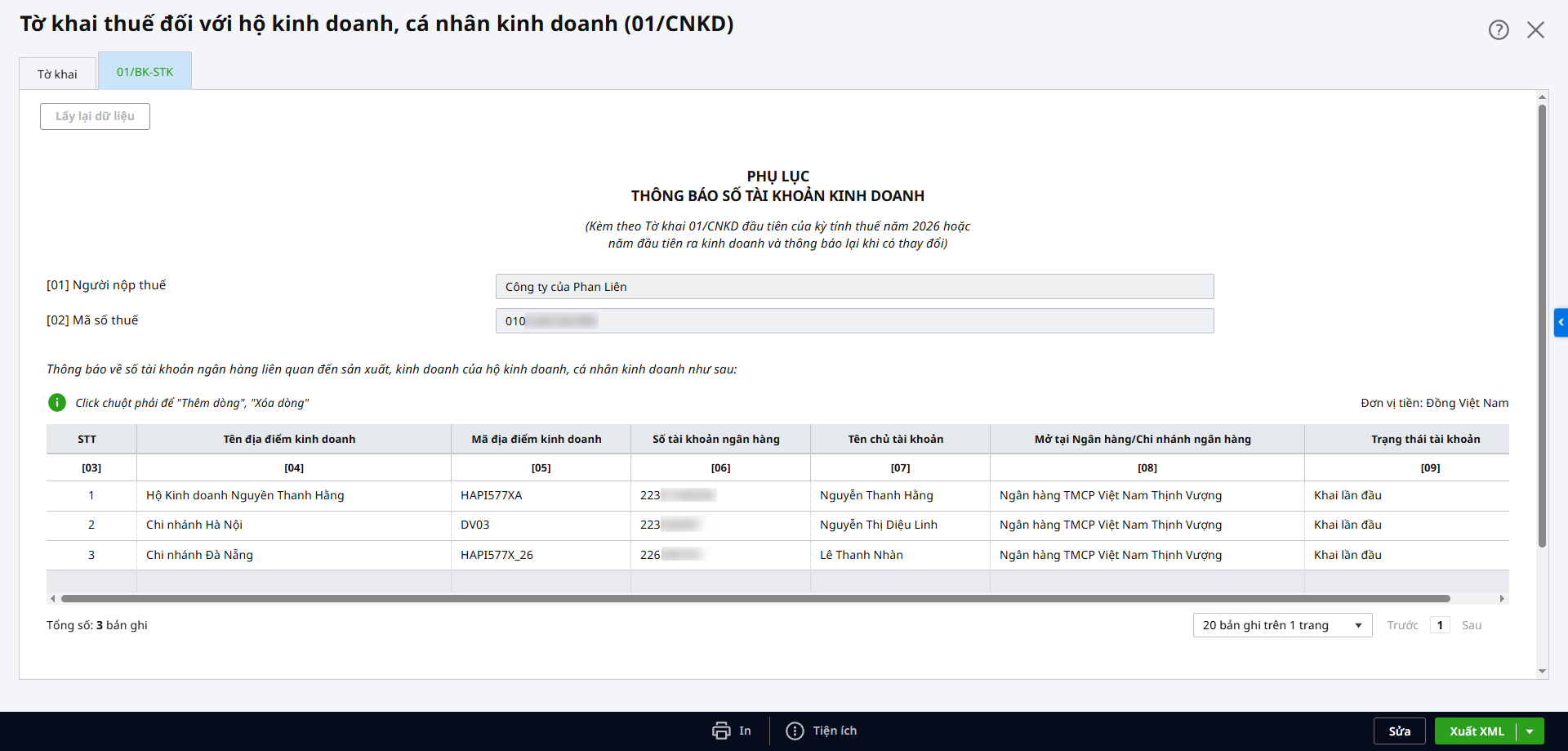Click the Người nộp thuế input field
1568x751 pixels.
pos(853,287)
